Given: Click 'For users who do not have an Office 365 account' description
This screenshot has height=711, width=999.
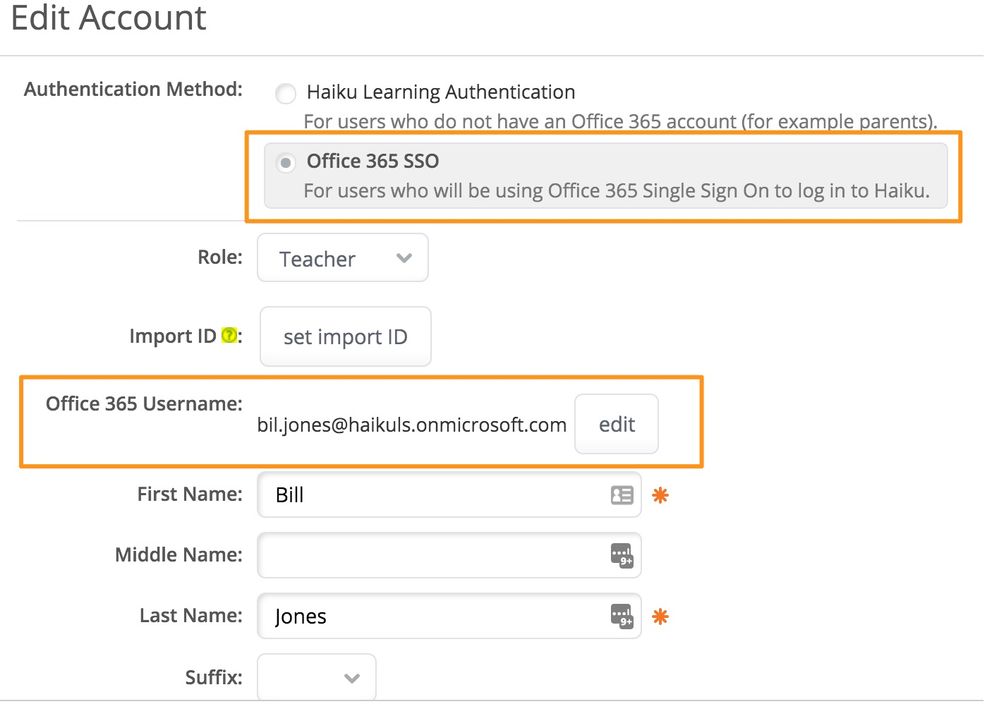Looking at the screenshot, I should (x=620, y=121).
